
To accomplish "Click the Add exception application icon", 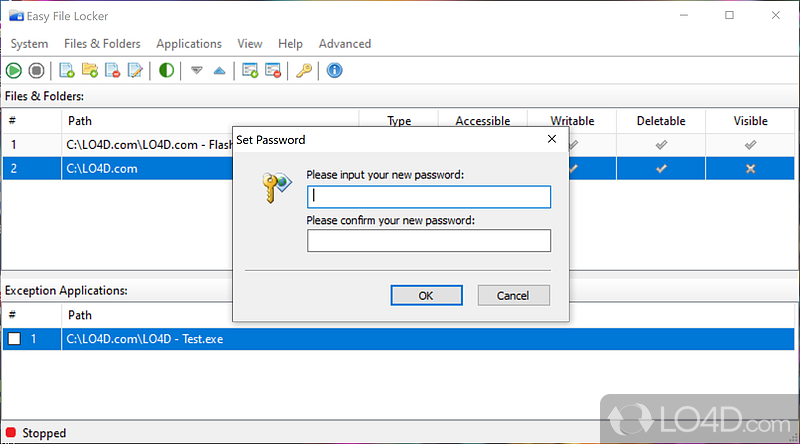I will coord(250,70).
